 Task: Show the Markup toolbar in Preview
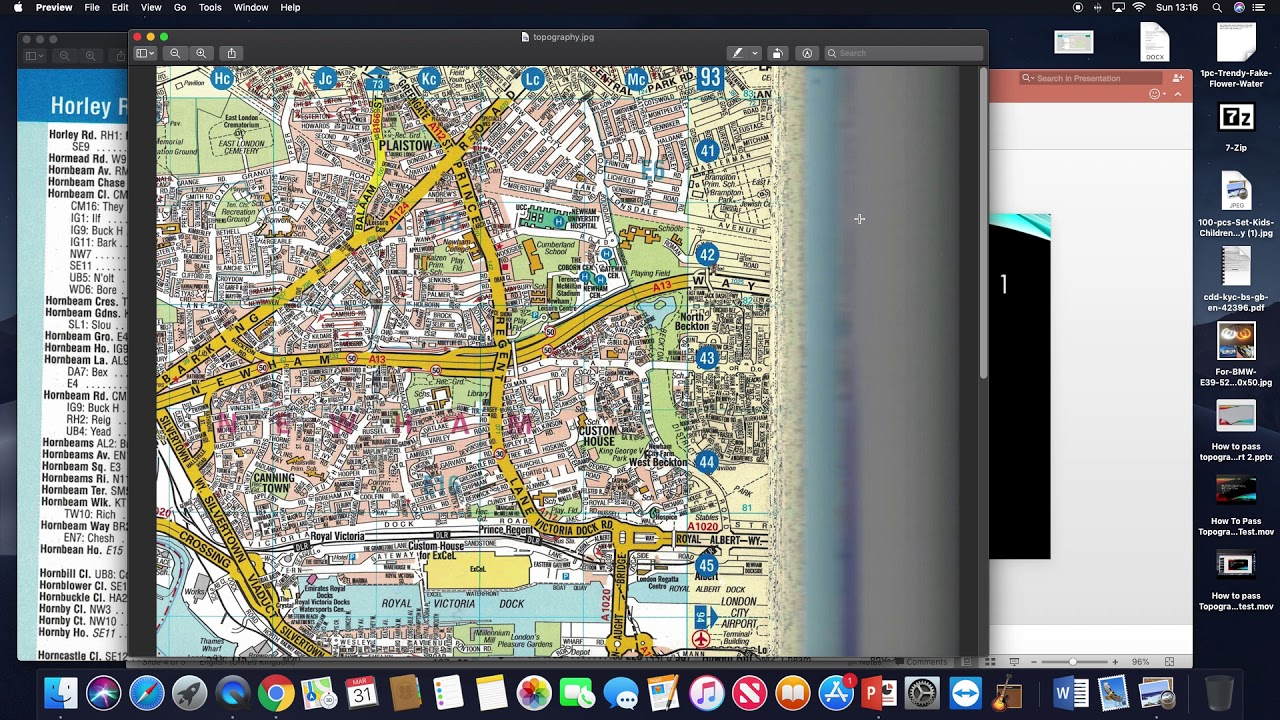coord(807,53)
